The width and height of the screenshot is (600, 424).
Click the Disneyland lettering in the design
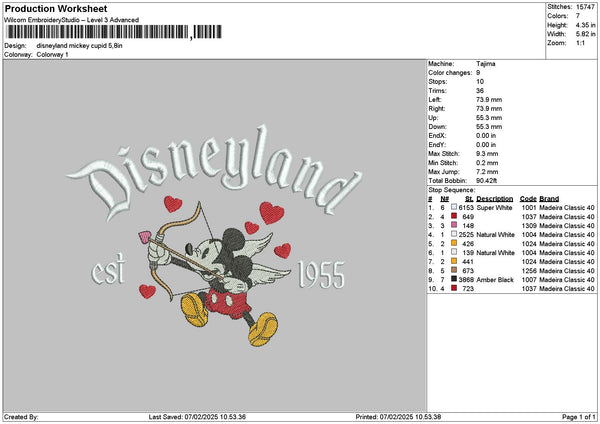220,165
